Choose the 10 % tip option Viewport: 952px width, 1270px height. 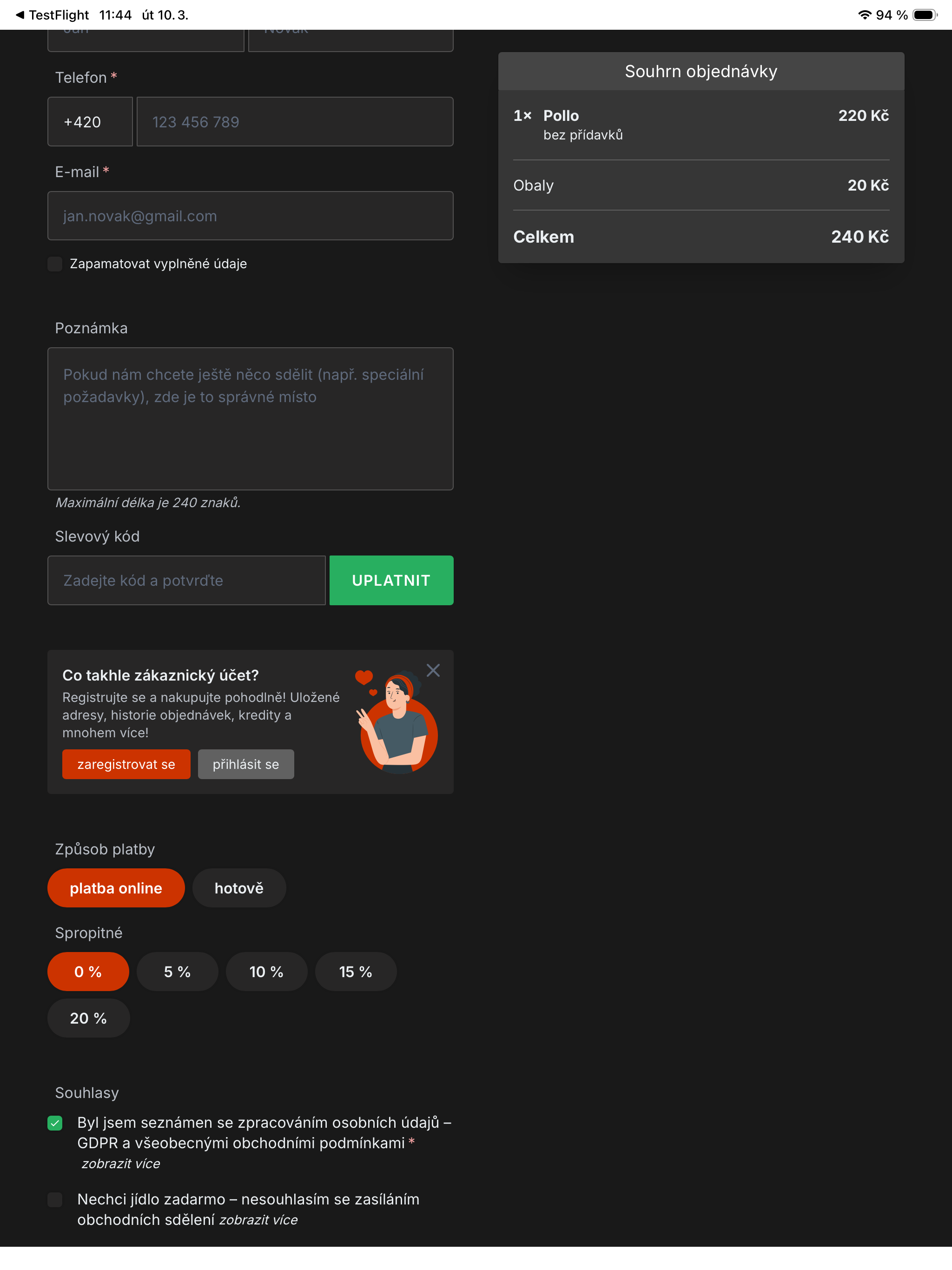[266, 972]
